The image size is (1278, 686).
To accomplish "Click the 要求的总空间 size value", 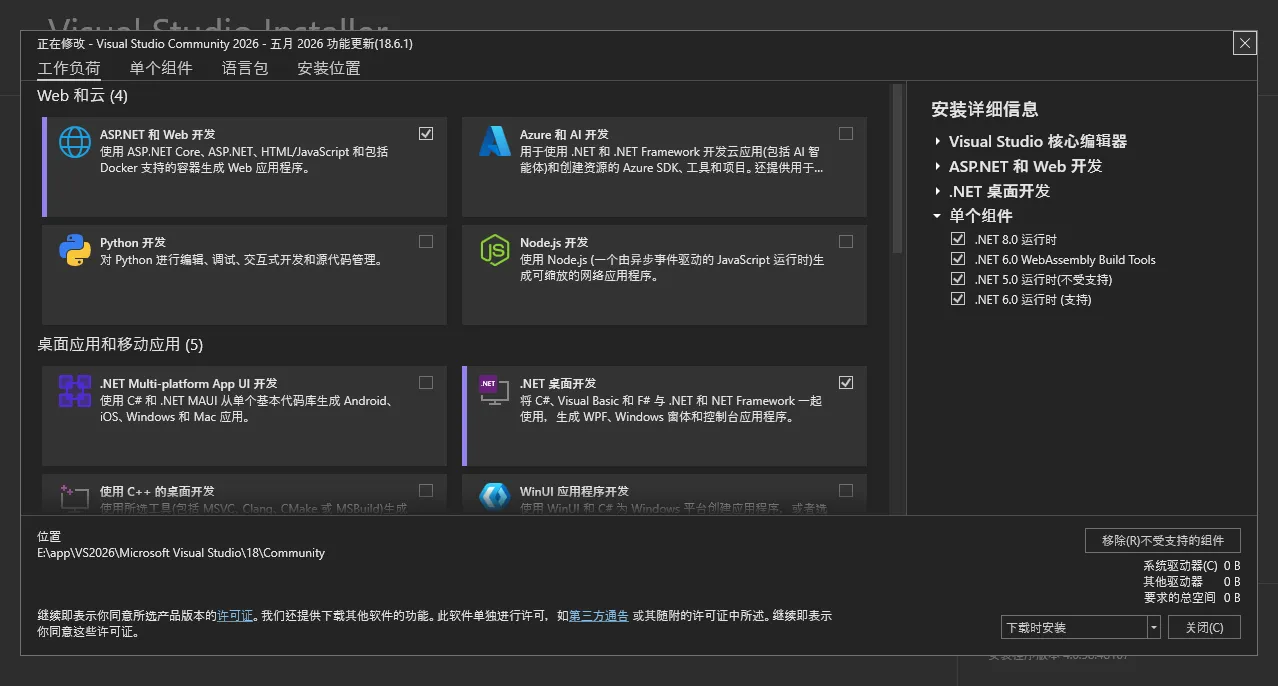I will click(x=1232, y=597).
